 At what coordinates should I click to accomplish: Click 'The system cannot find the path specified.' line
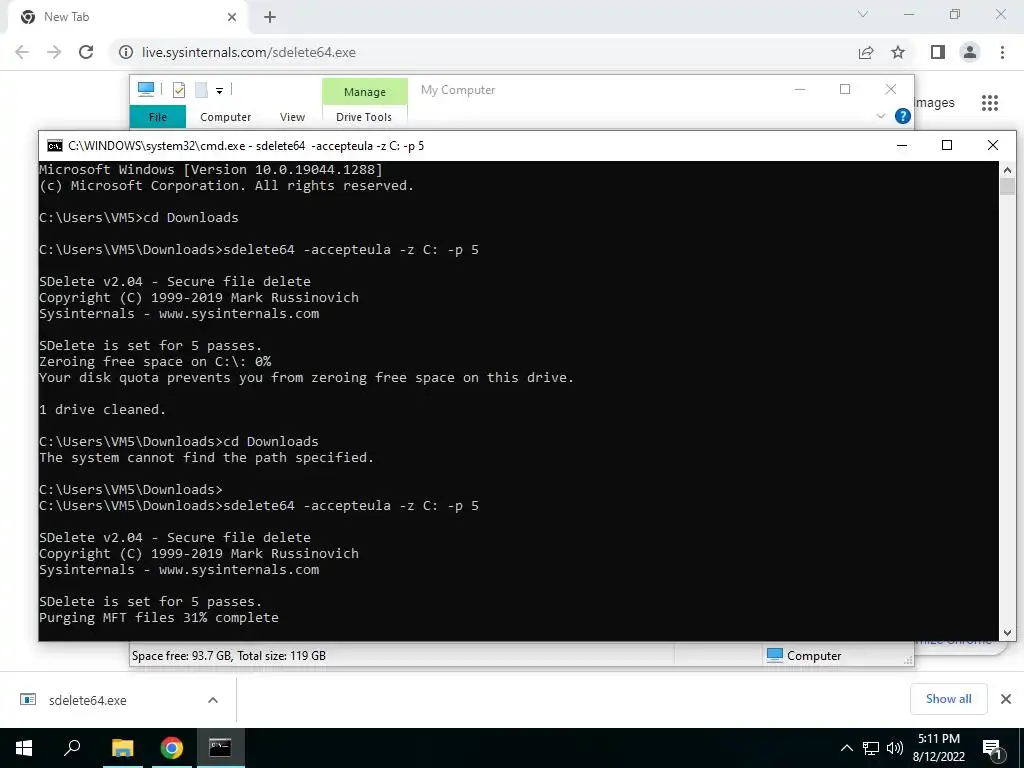coord(206,457)
